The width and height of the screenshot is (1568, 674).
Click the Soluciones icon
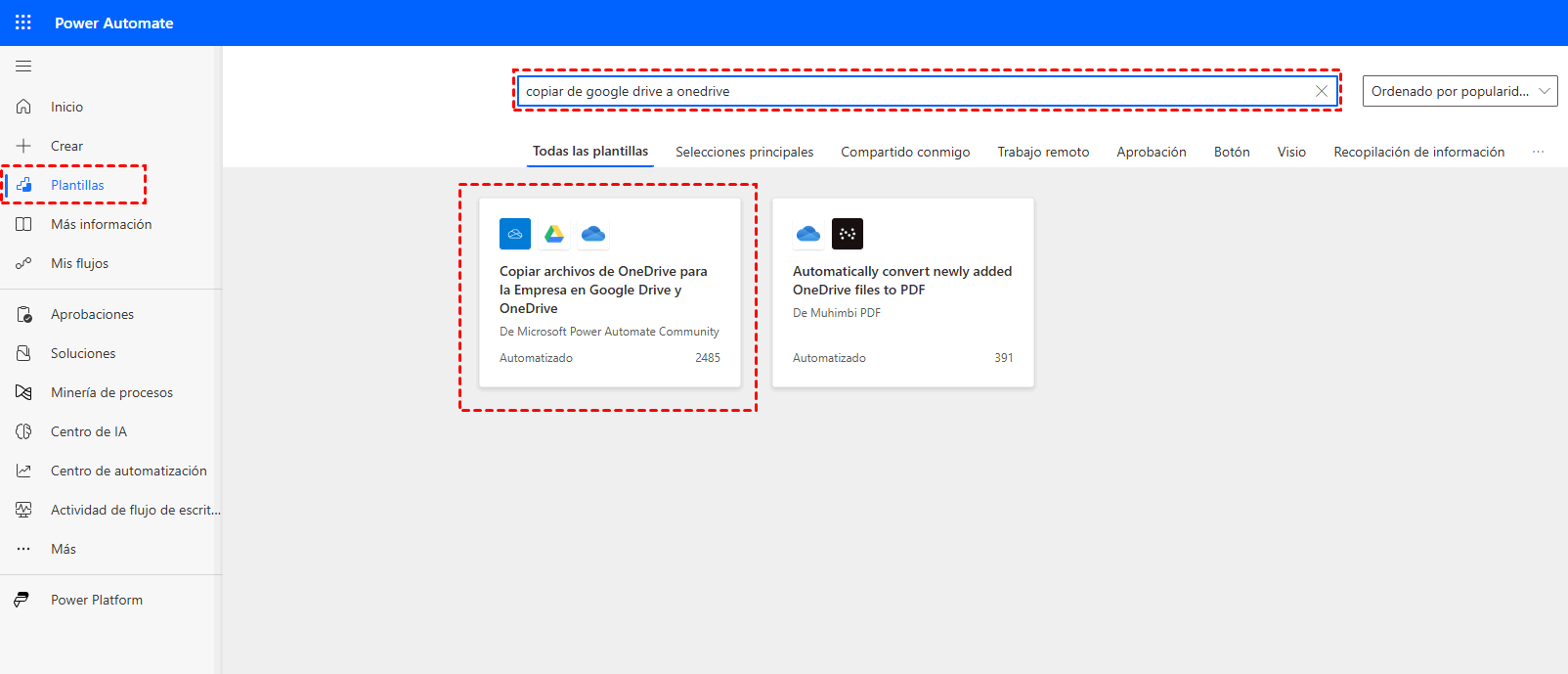tap(23, 353)
